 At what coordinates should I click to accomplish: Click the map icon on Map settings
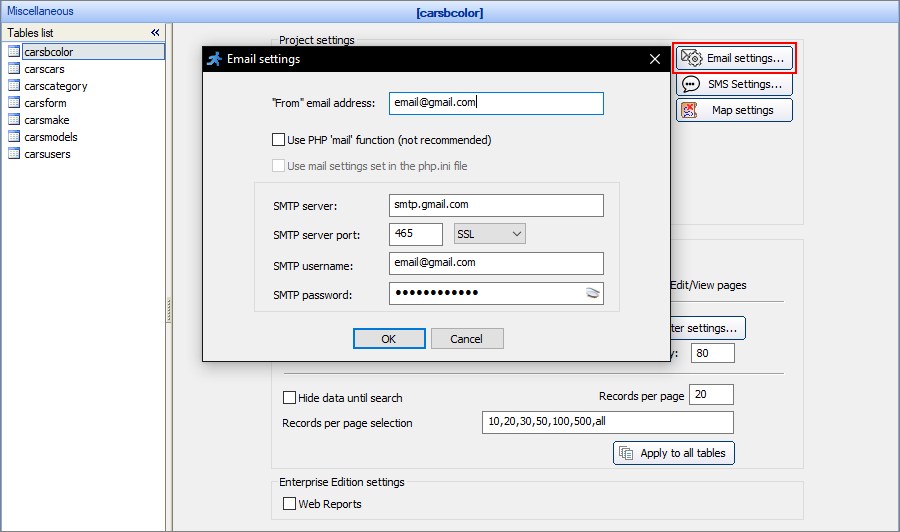(x=689, y=110)
